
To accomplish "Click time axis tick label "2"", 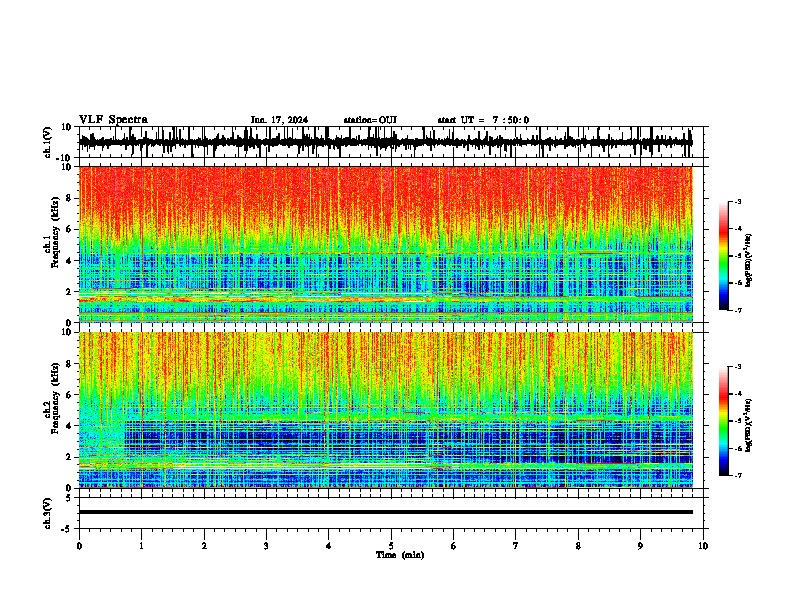I will (204, 546).
